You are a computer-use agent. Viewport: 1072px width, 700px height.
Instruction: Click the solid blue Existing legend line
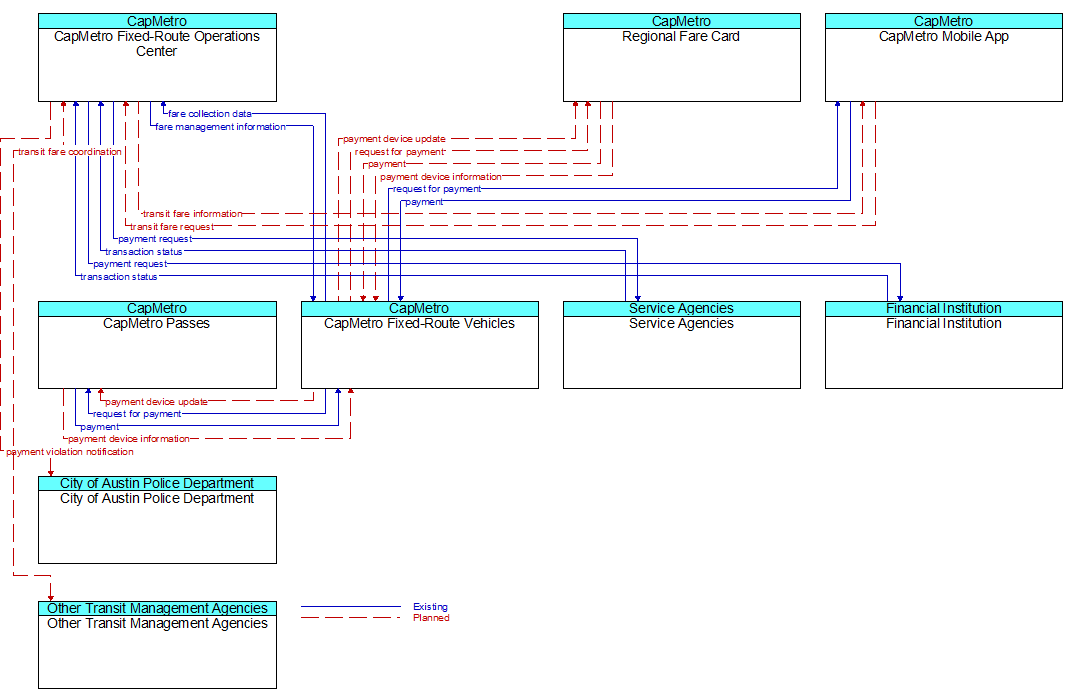pyautogui.click(x=351, y=606)
